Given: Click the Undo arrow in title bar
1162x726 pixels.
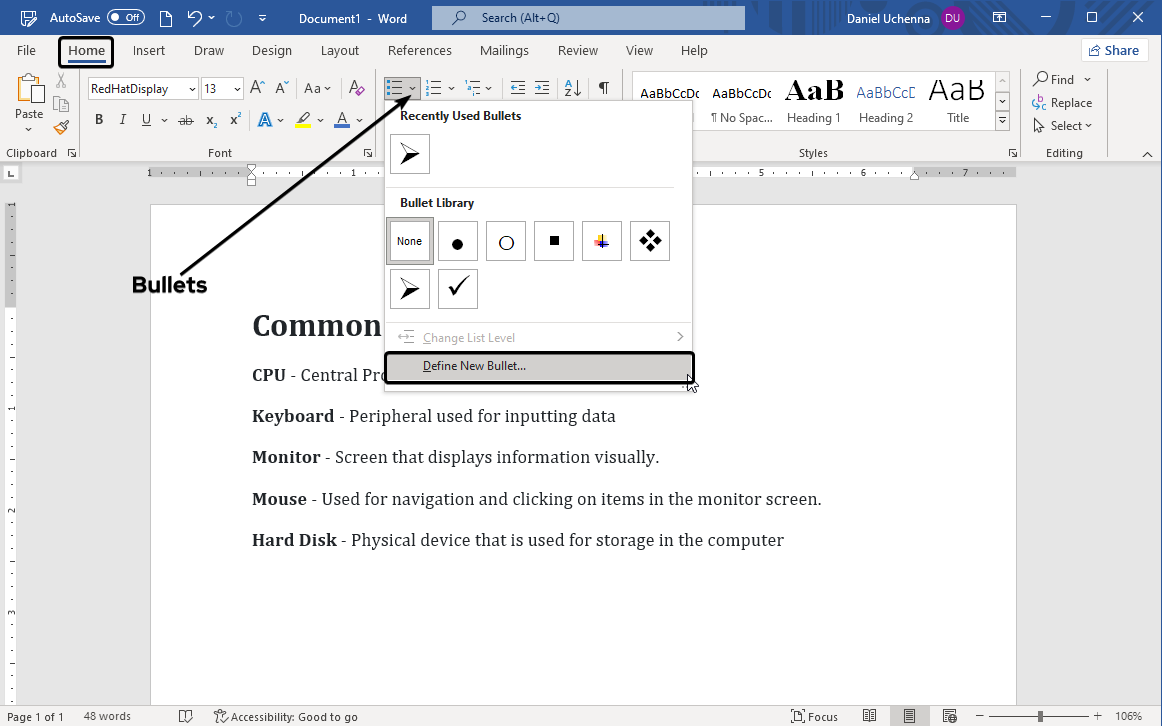Looking at the screenshot, I should [x=195, y=18].
